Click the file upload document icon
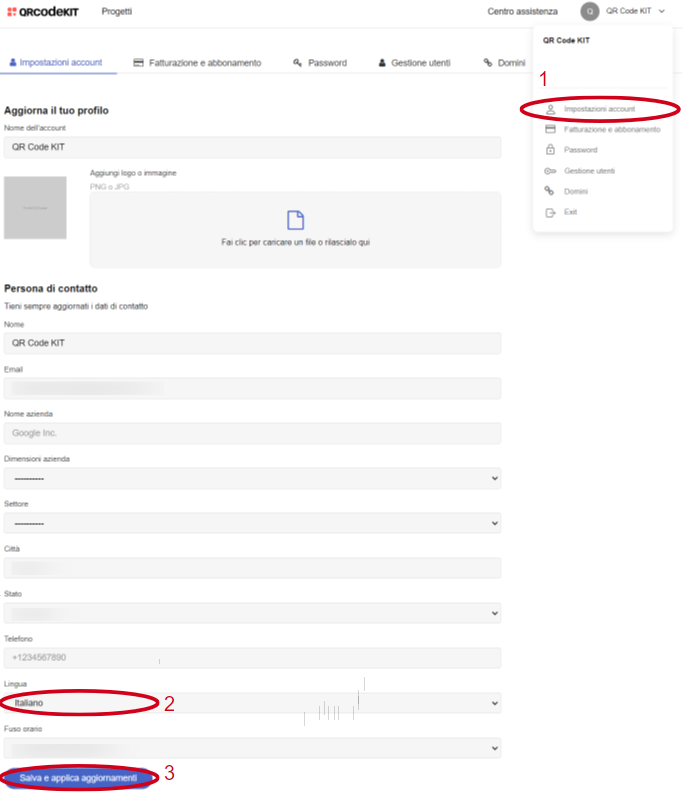683x801 pixels. [x=295, y=220]
